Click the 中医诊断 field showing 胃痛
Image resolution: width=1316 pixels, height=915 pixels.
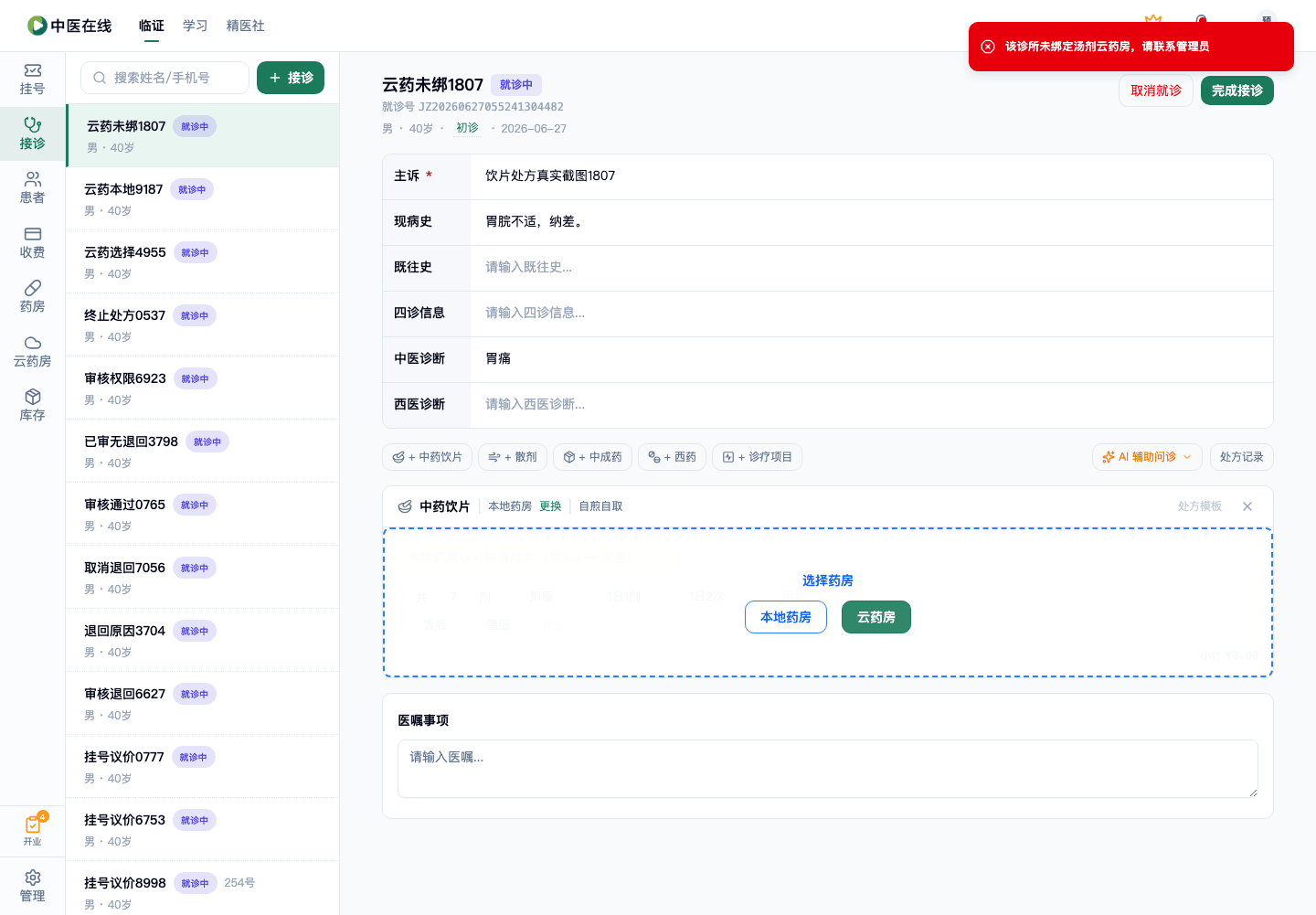click(872, 359)
